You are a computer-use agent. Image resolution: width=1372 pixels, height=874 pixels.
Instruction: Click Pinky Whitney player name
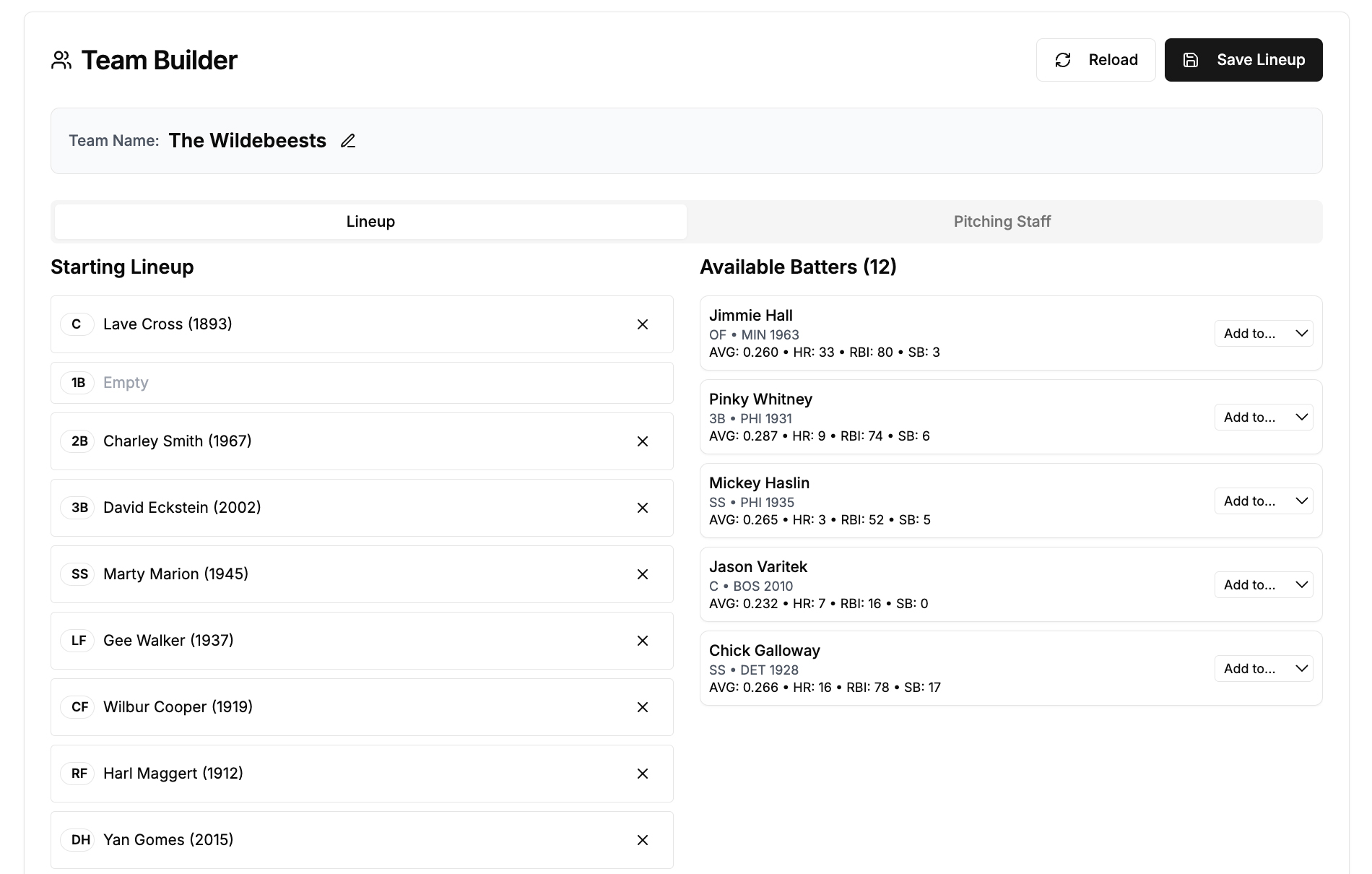[760, 399]
